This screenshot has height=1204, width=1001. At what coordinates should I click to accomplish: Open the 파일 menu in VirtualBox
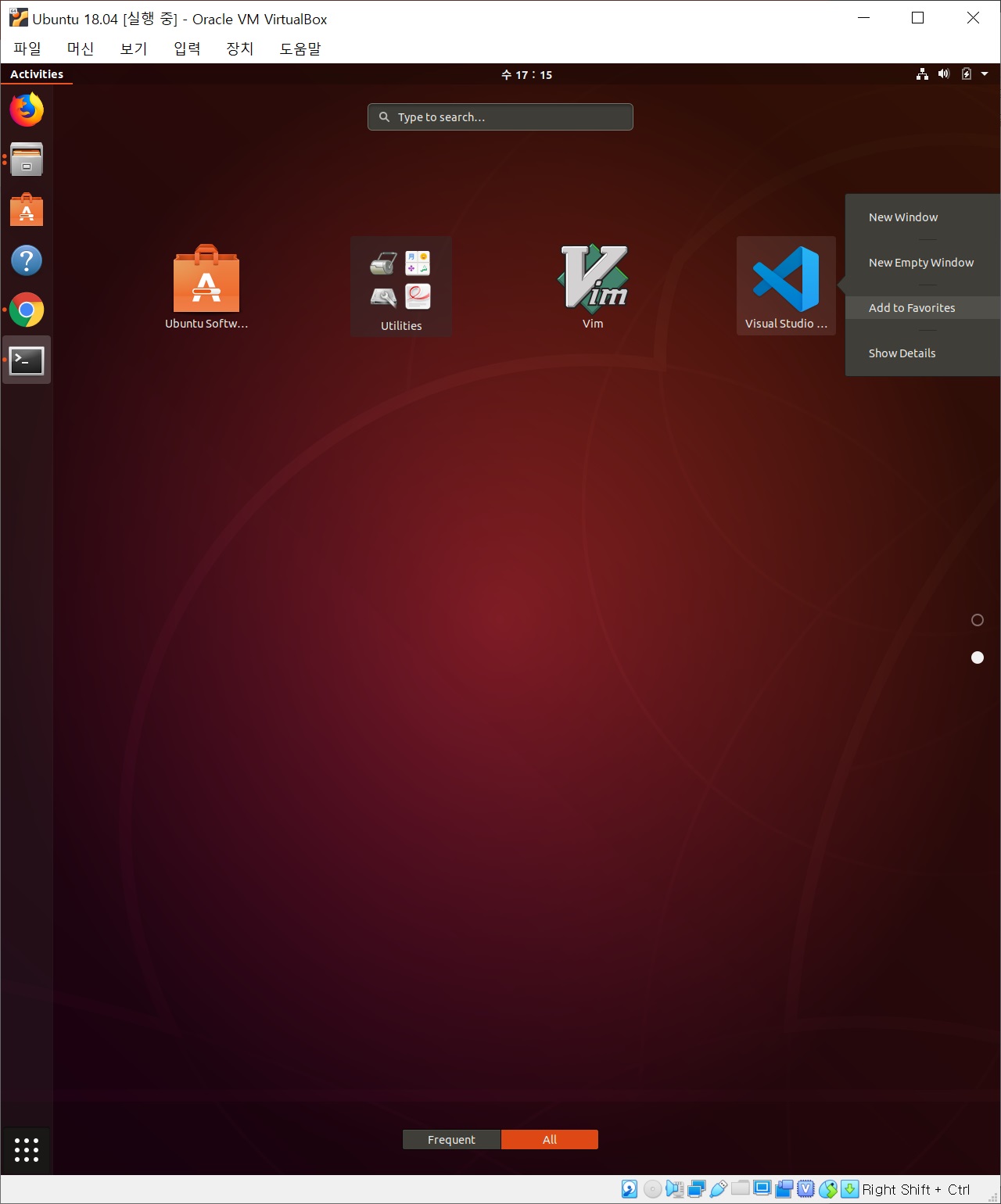coord(27,48)
